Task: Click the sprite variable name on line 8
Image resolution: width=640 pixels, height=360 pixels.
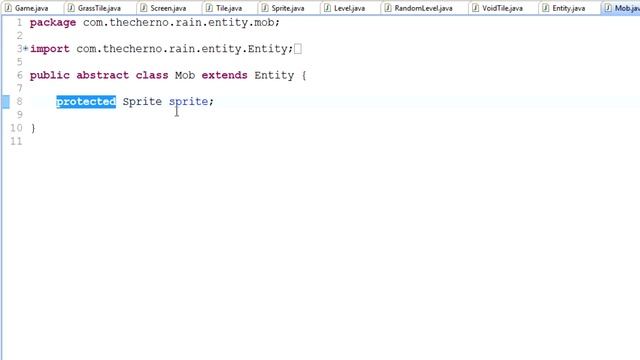Action: coord(188,102)
